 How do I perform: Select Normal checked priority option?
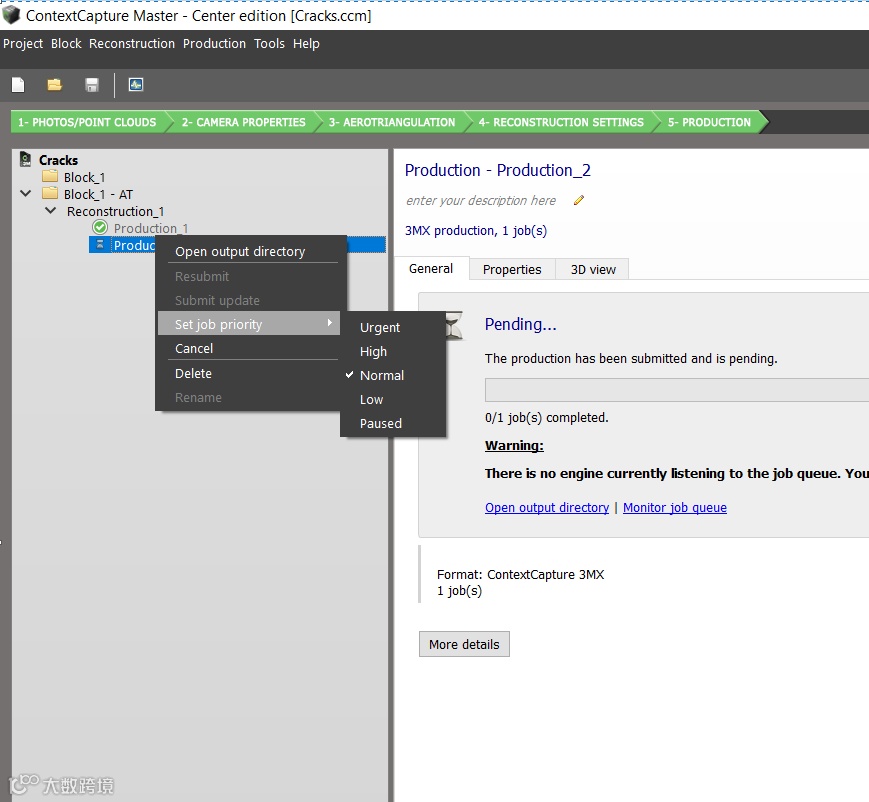point(382,375)
